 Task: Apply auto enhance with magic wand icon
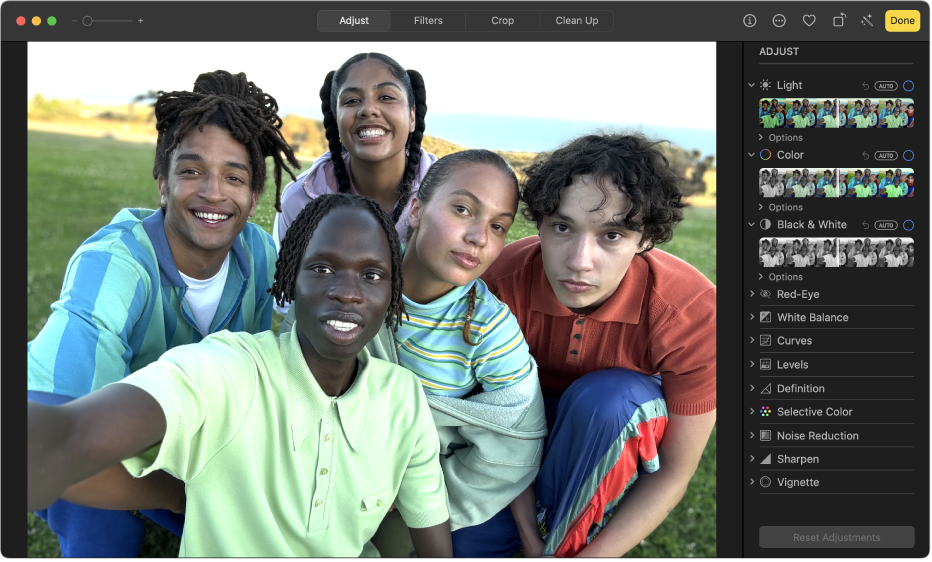point(866,21)
